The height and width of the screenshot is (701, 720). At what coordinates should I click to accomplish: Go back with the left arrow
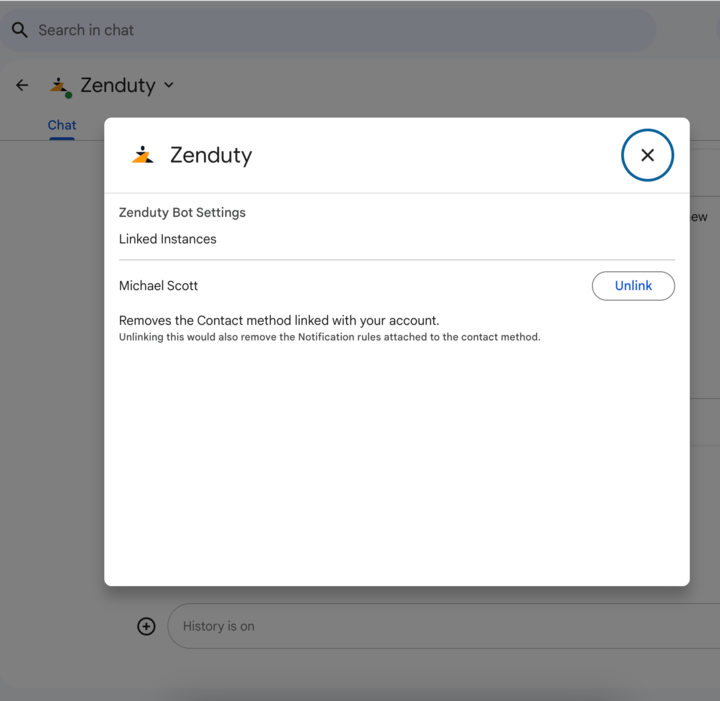[x=22, y=85]
